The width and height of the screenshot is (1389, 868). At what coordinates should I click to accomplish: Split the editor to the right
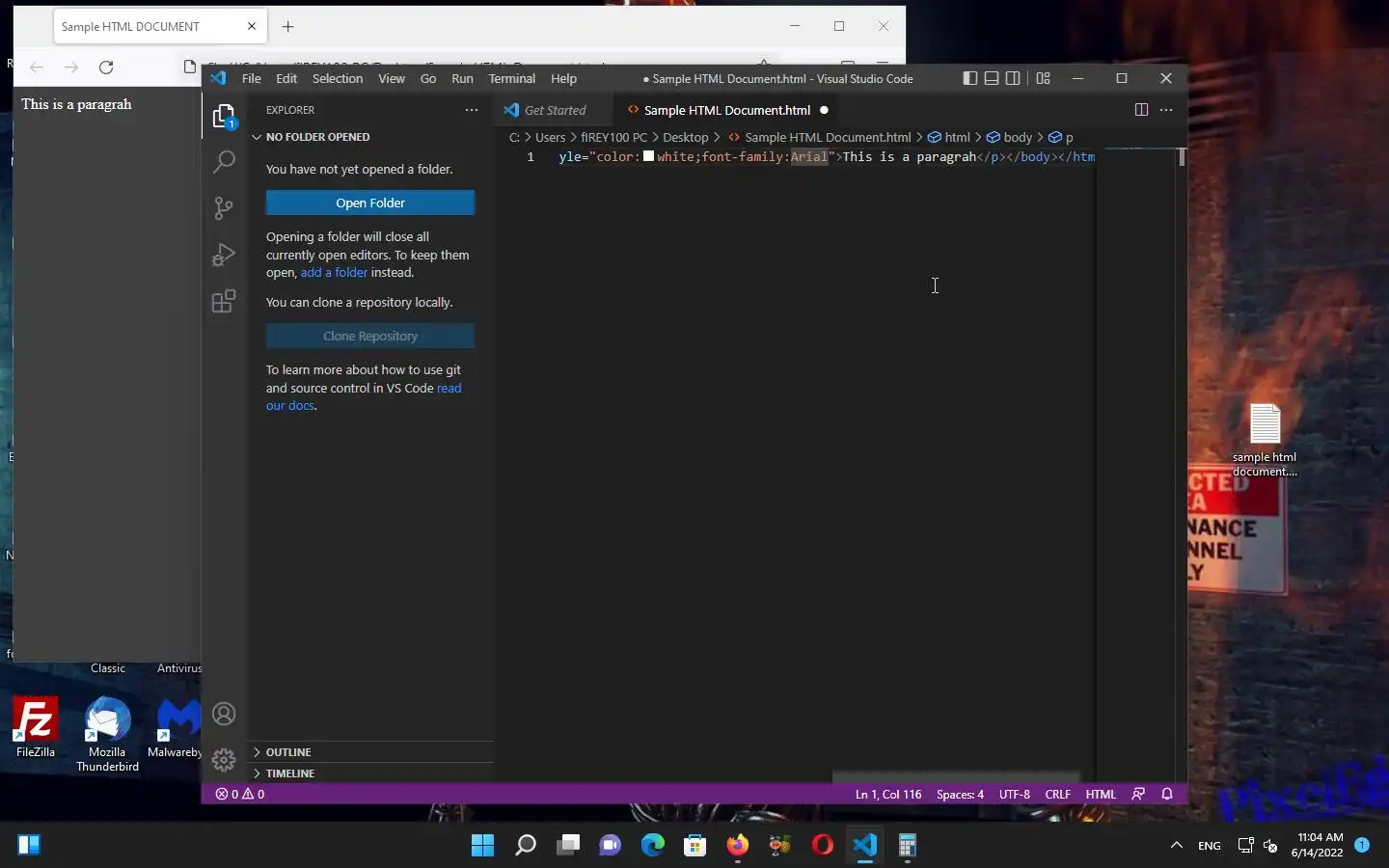click(1141, 110)
